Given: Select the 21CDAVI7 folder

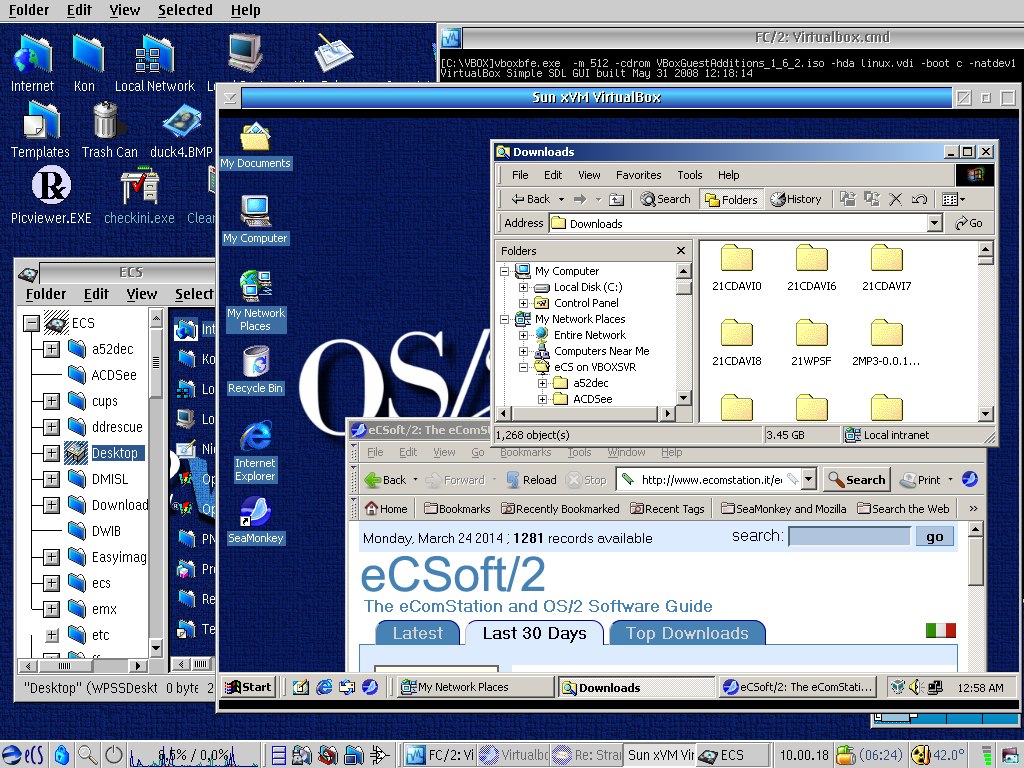Looking at the screenshot, I should coord(886,268).
